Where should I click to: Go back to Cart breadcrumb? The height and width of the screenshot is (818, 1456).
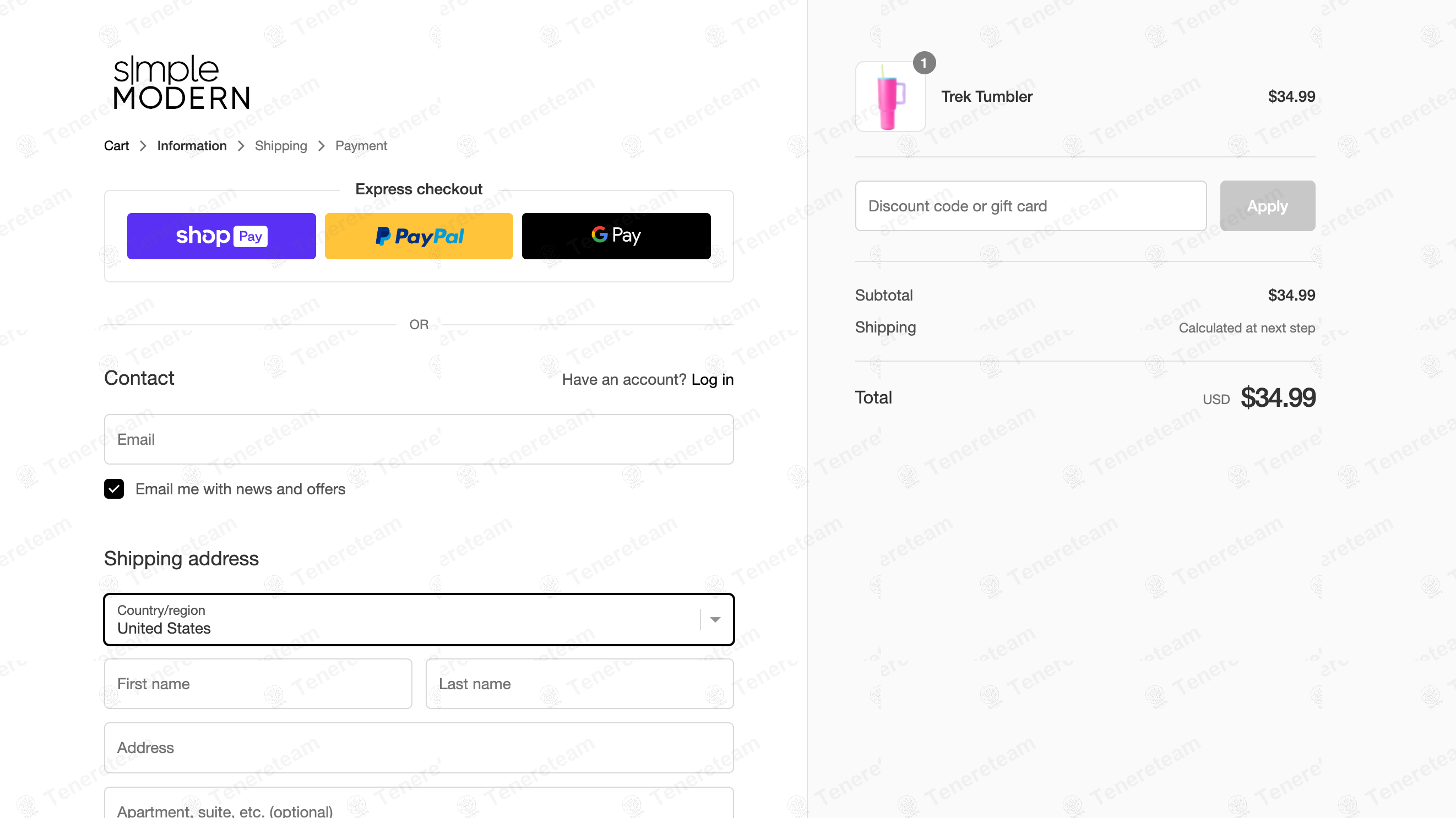(x=116, y=146)
